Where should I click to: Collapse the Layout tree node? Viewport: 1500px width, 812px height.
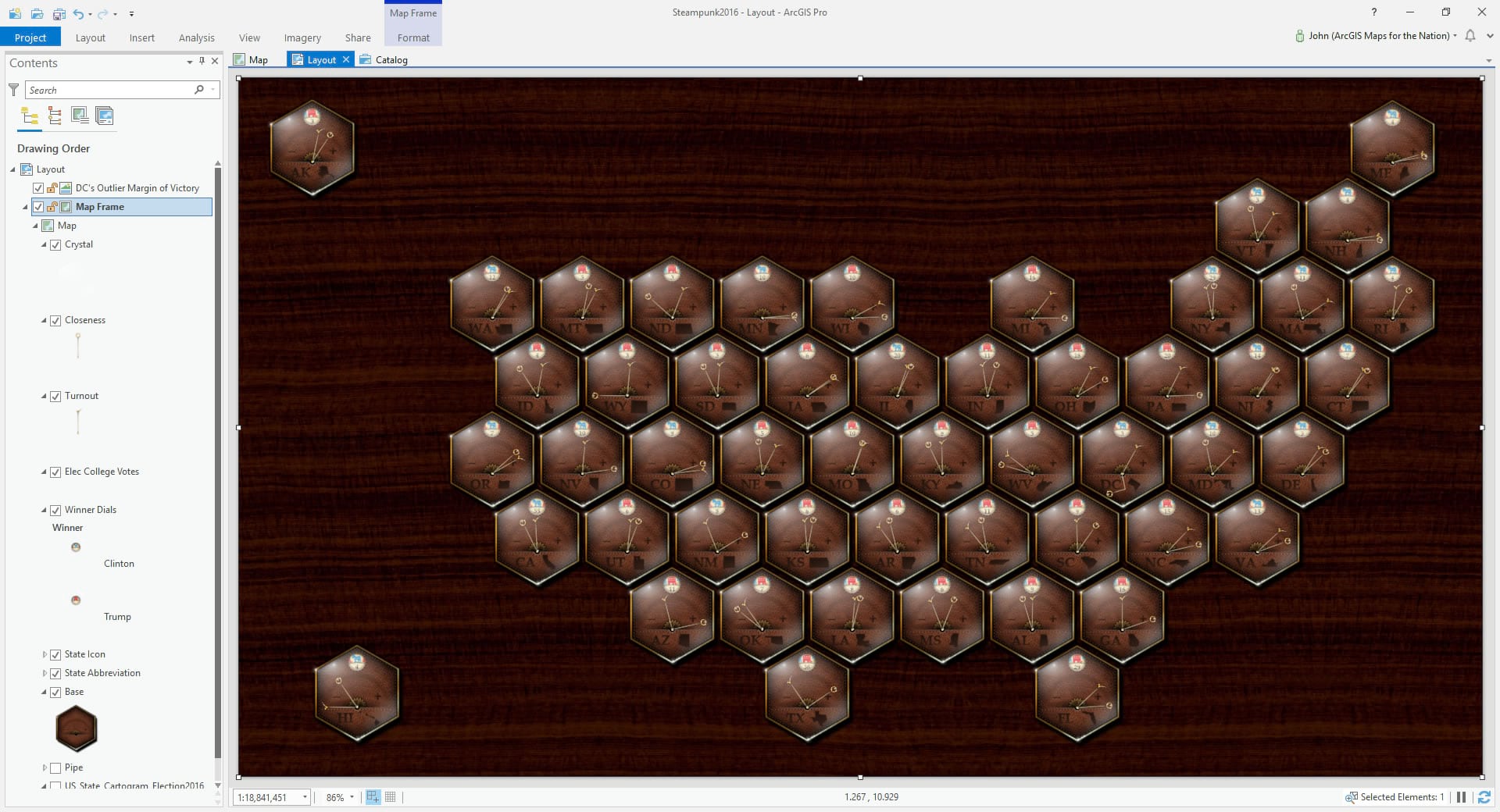pyautogui.click(x=12, y=169)
